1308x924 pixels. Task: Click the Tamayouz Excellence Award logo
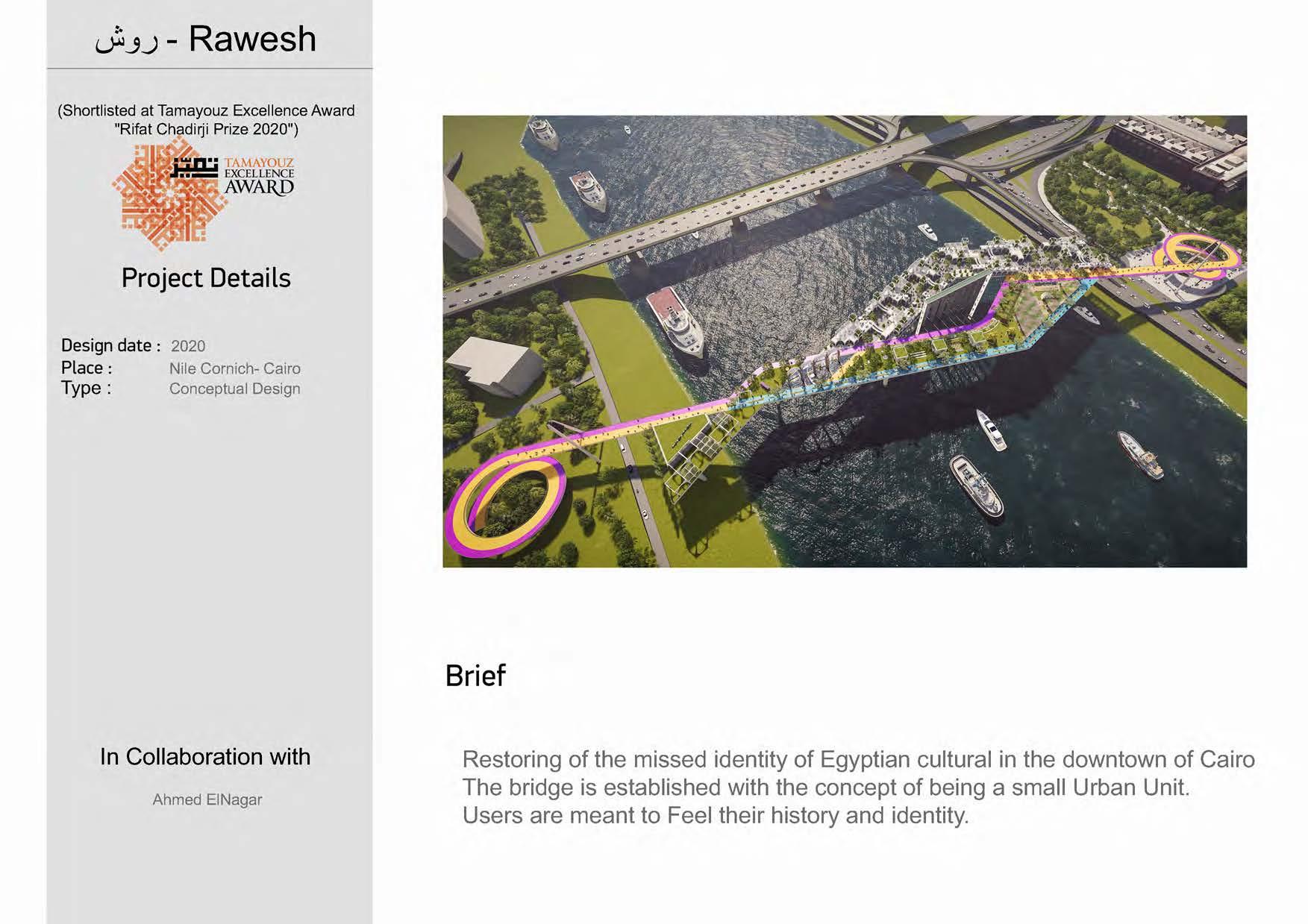tap(203, 193)
